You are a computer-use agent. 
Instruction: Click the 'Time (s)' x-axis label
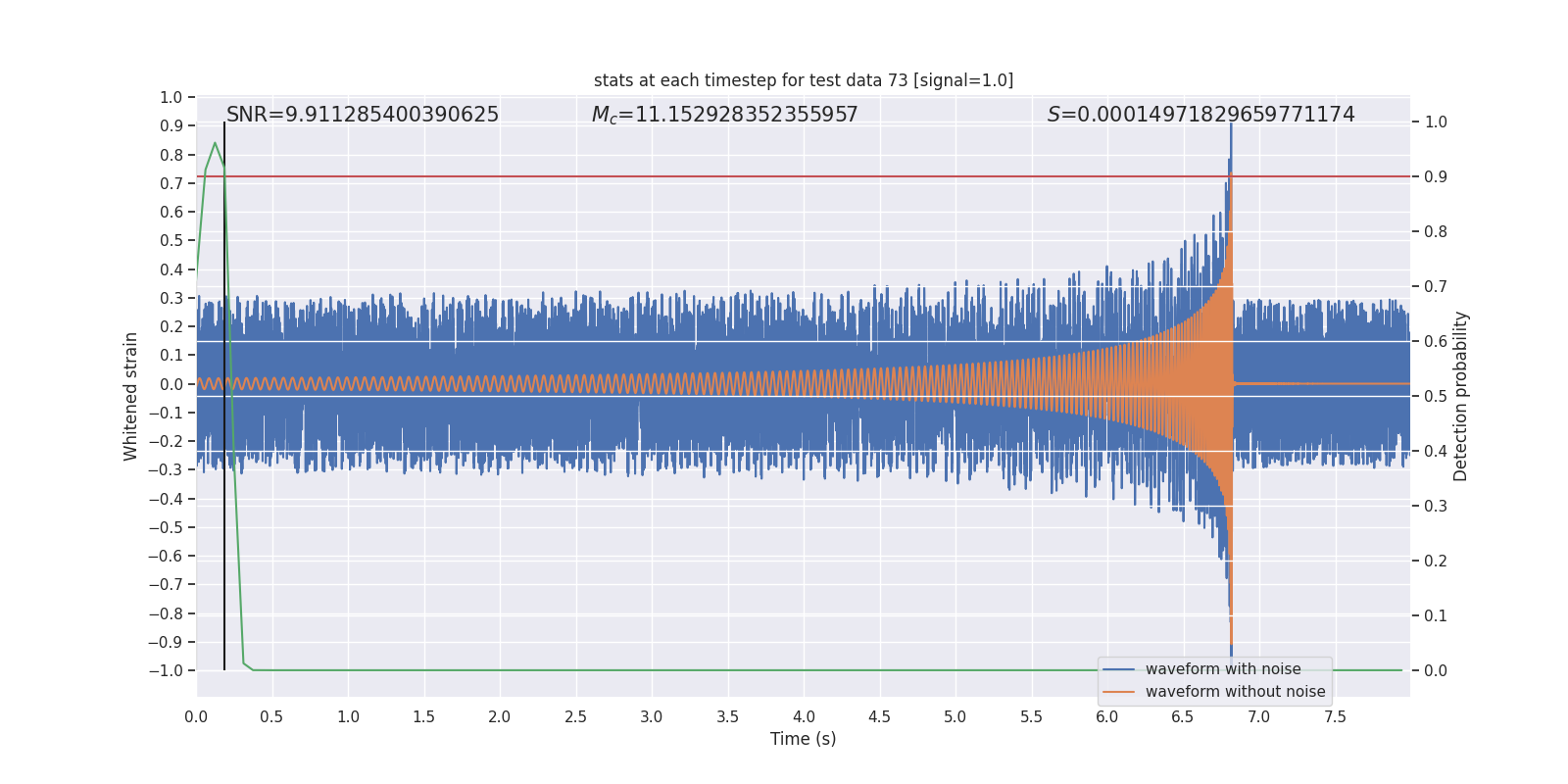(x=804, y=739)
